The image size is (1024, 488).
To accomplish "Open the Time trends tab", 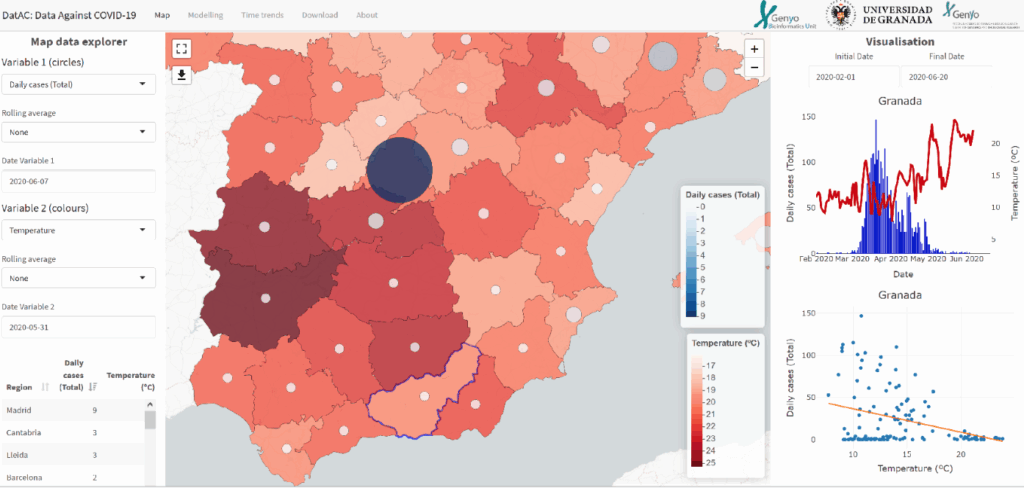I will pos(262,15).
